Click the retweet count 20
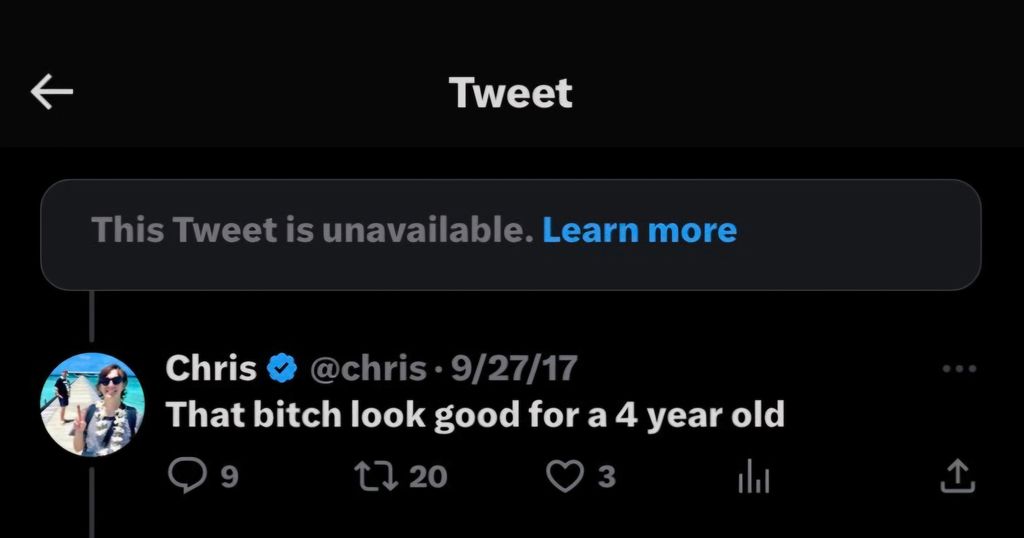Viewport: 1024px width, 538px height. point(428,478)
